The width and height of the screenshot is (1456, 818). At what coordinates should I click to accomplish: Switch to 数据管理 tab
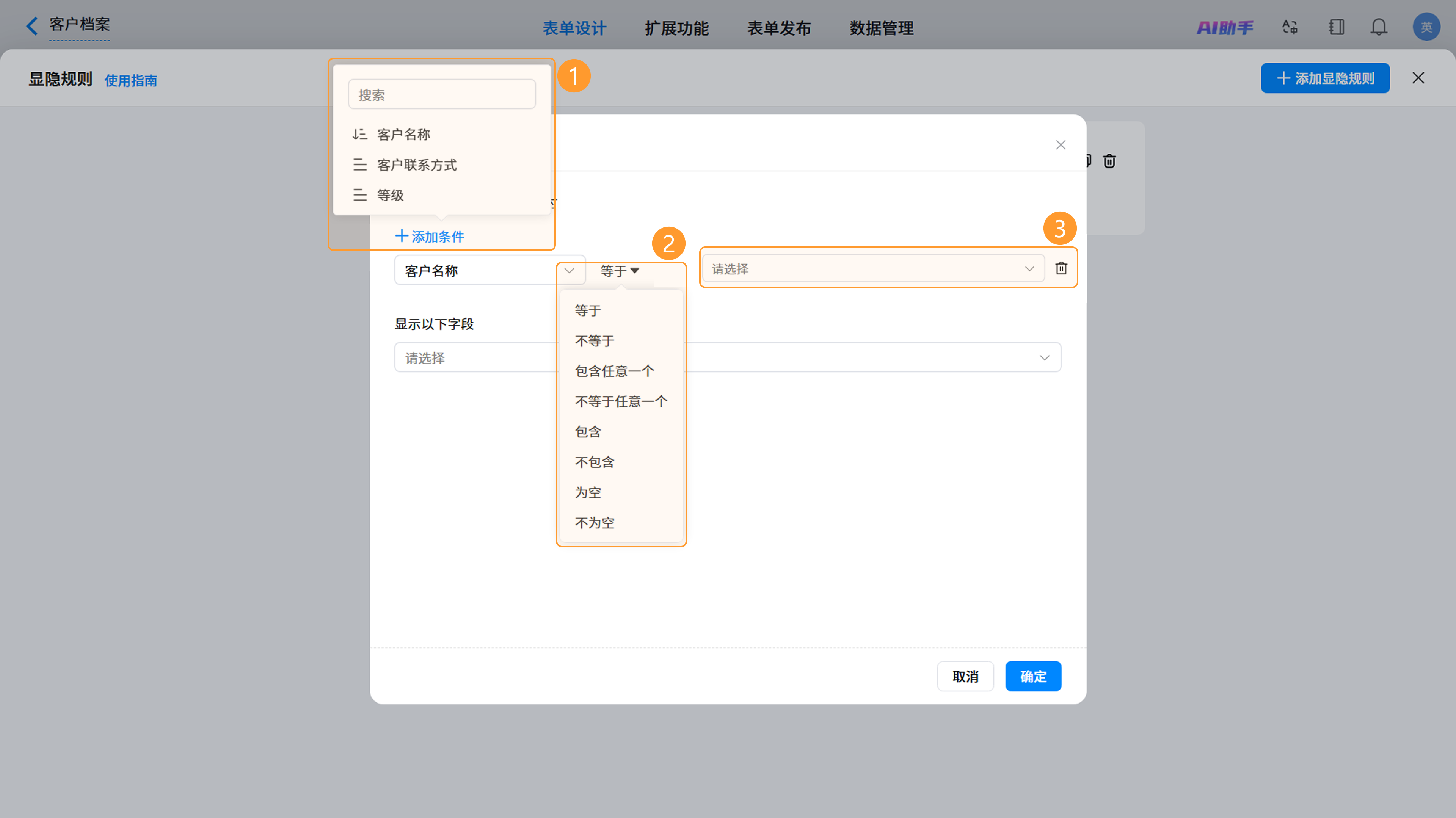click(x=881, y=28)
